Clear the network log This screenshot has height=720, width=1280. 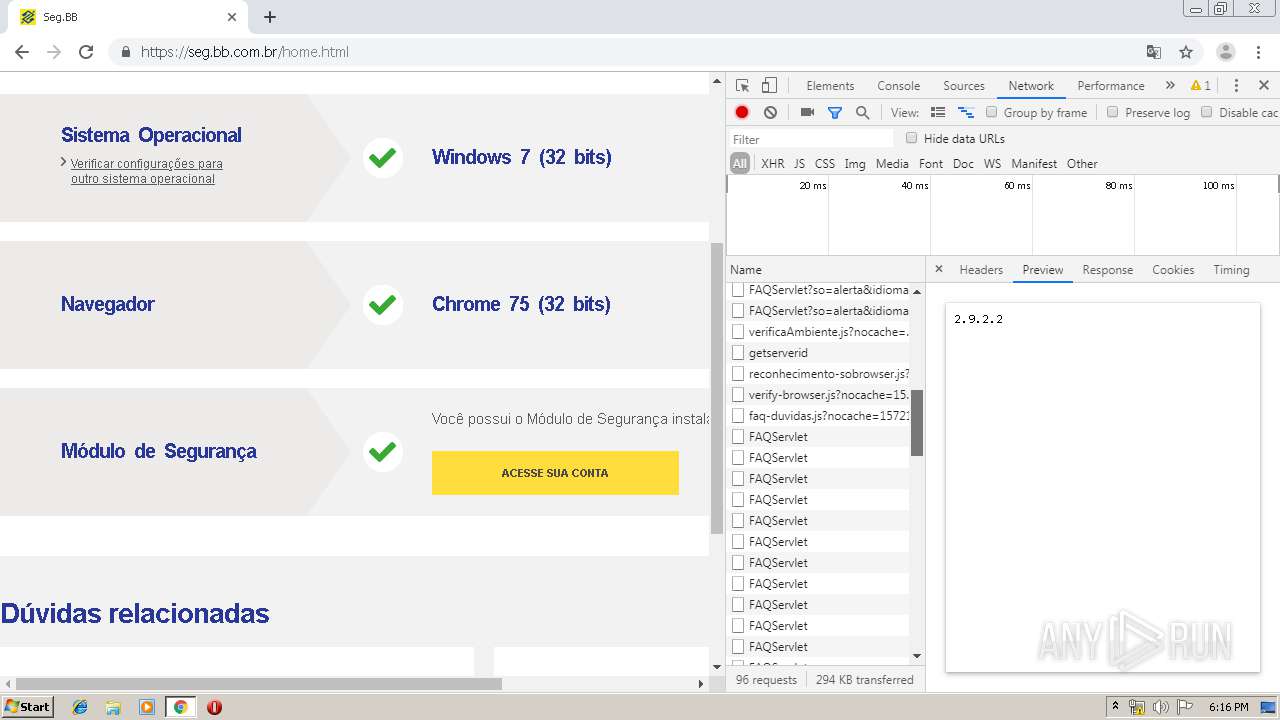[x=770, y=113]
